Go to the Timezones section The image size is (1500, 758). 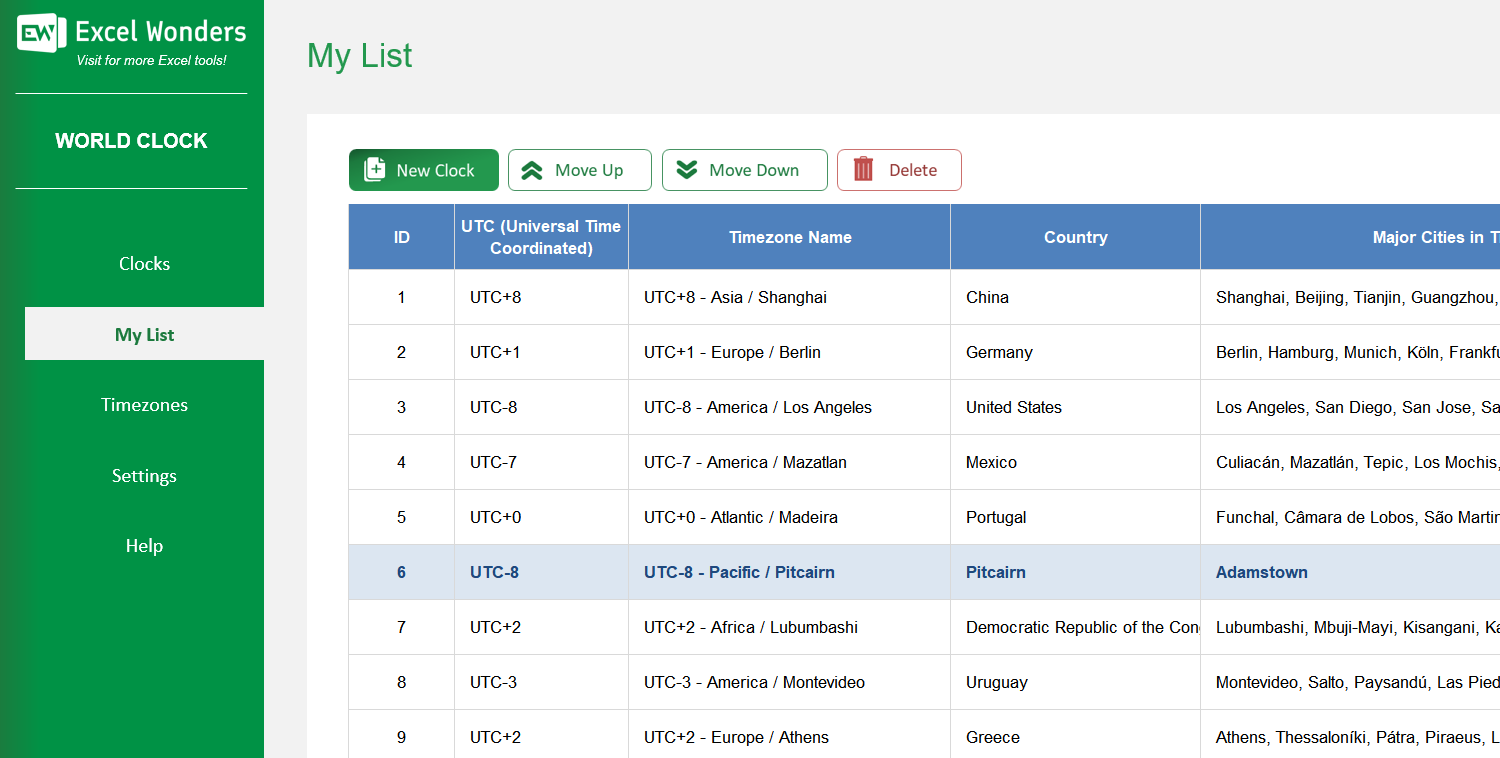(x=144, y=405)
